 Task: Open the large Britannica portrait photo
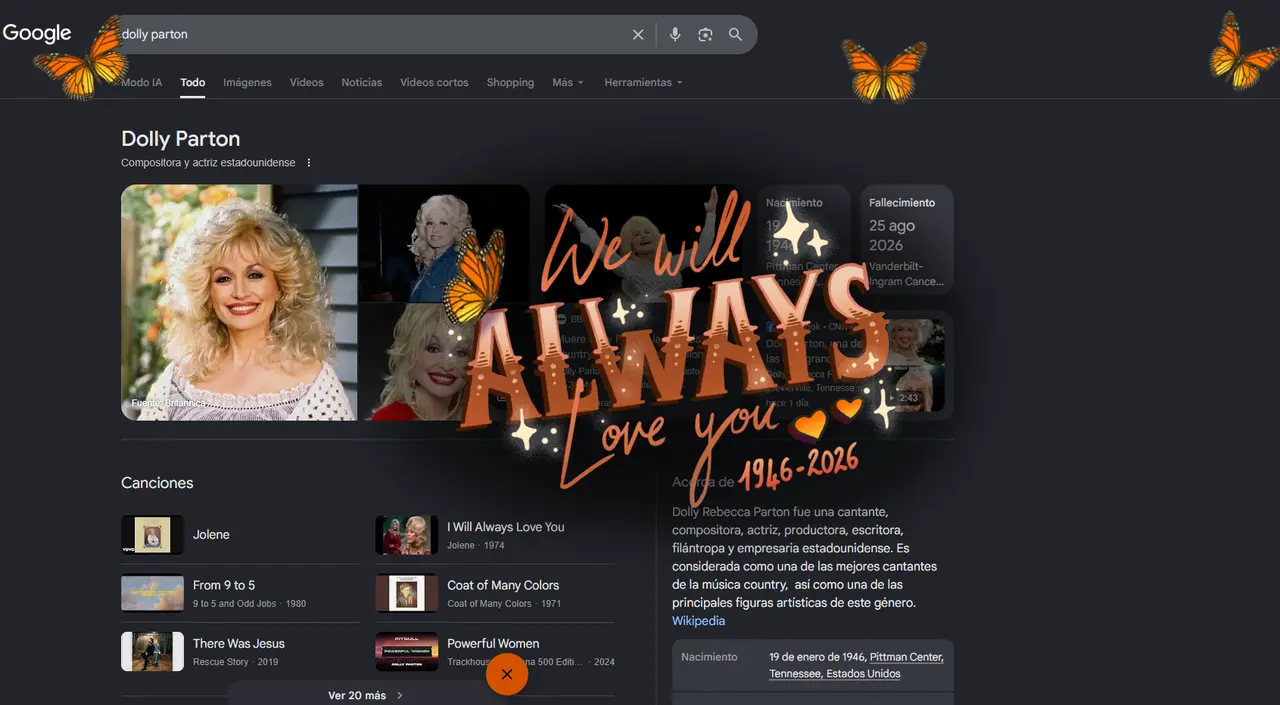pos(239,302)
